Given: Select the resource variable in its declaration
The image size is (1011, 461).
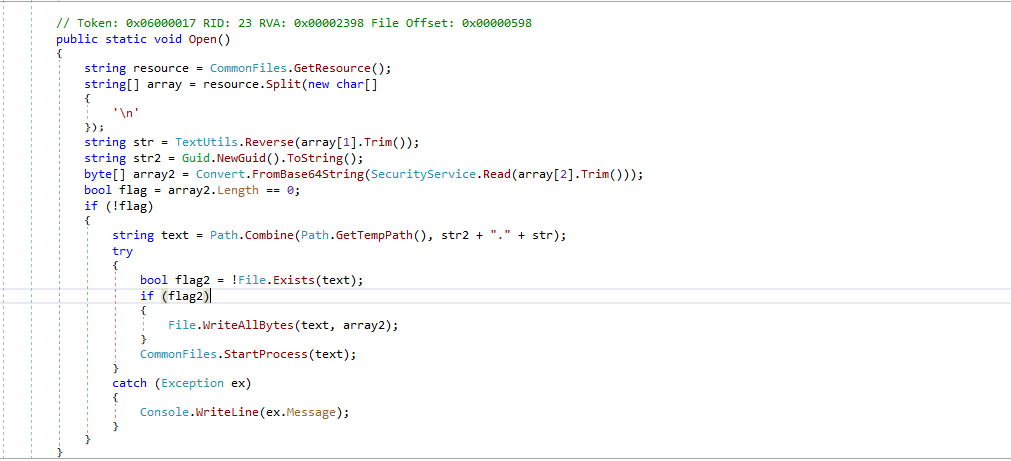Looking at the screenshot, I should click(161, 68).
